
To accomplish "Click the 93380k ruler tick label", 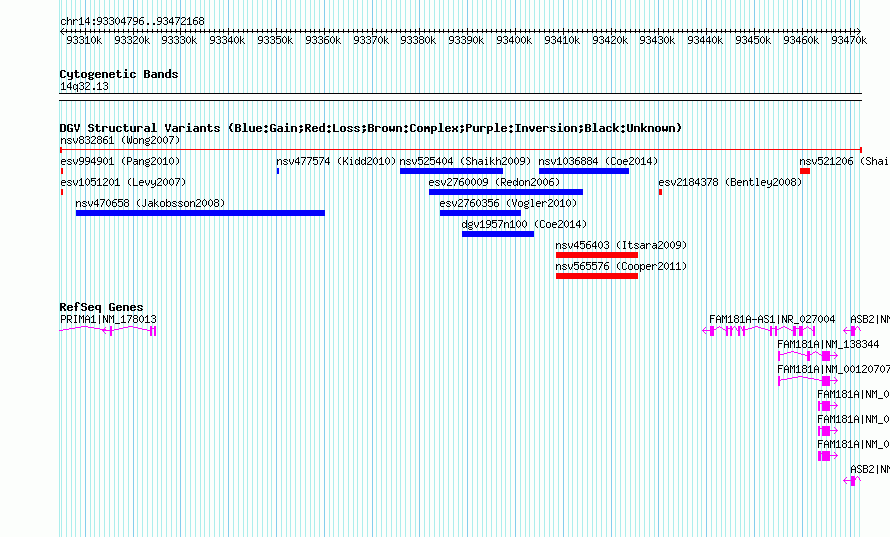I will click(418, 41).
